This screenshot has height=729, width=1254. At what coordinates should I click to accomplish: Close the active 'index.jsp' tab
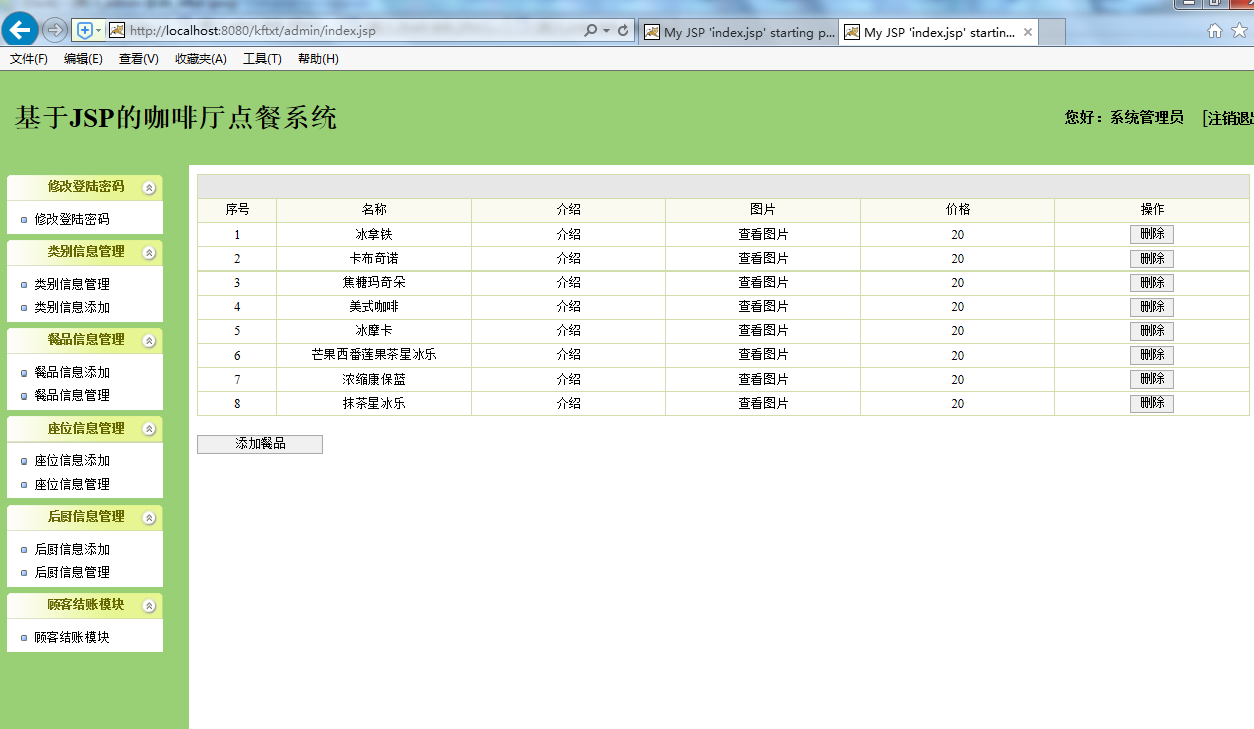click(1027, 32)
